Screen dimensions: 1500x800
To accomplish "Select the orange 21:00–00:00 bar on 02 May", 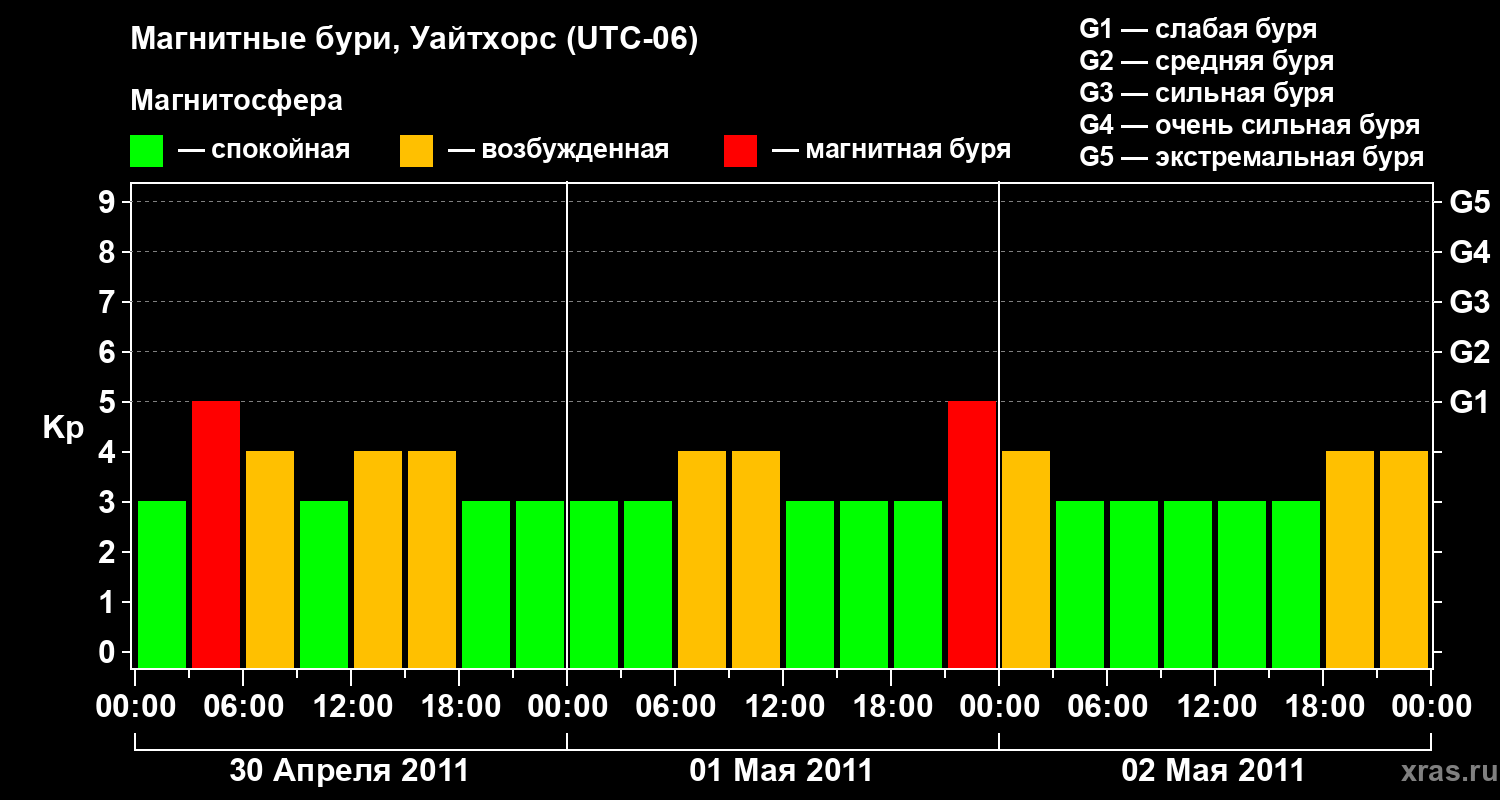I will tap(1404, 559).
